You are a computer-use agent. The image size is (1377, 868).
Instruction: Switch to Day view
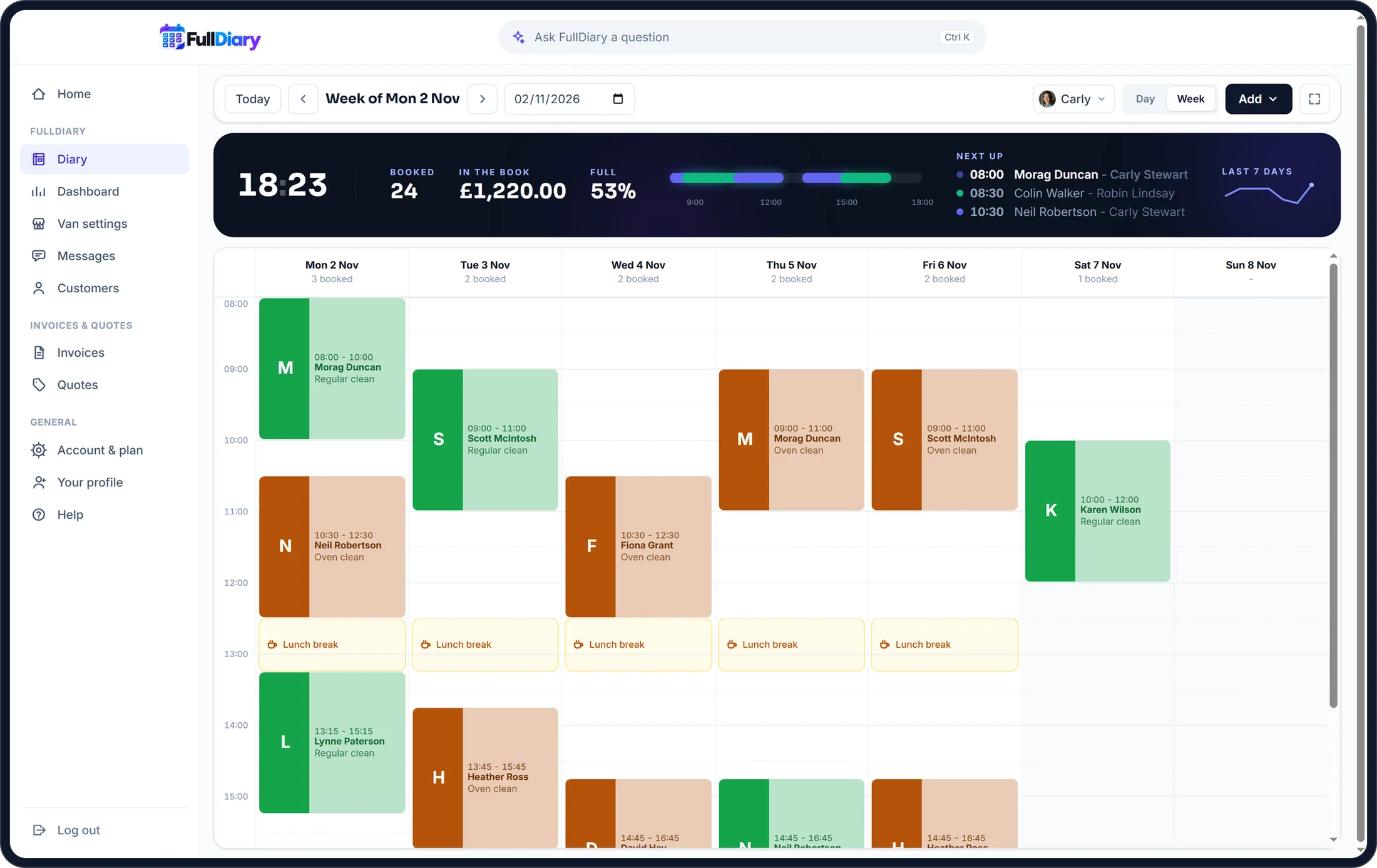tap(1145, 99)
